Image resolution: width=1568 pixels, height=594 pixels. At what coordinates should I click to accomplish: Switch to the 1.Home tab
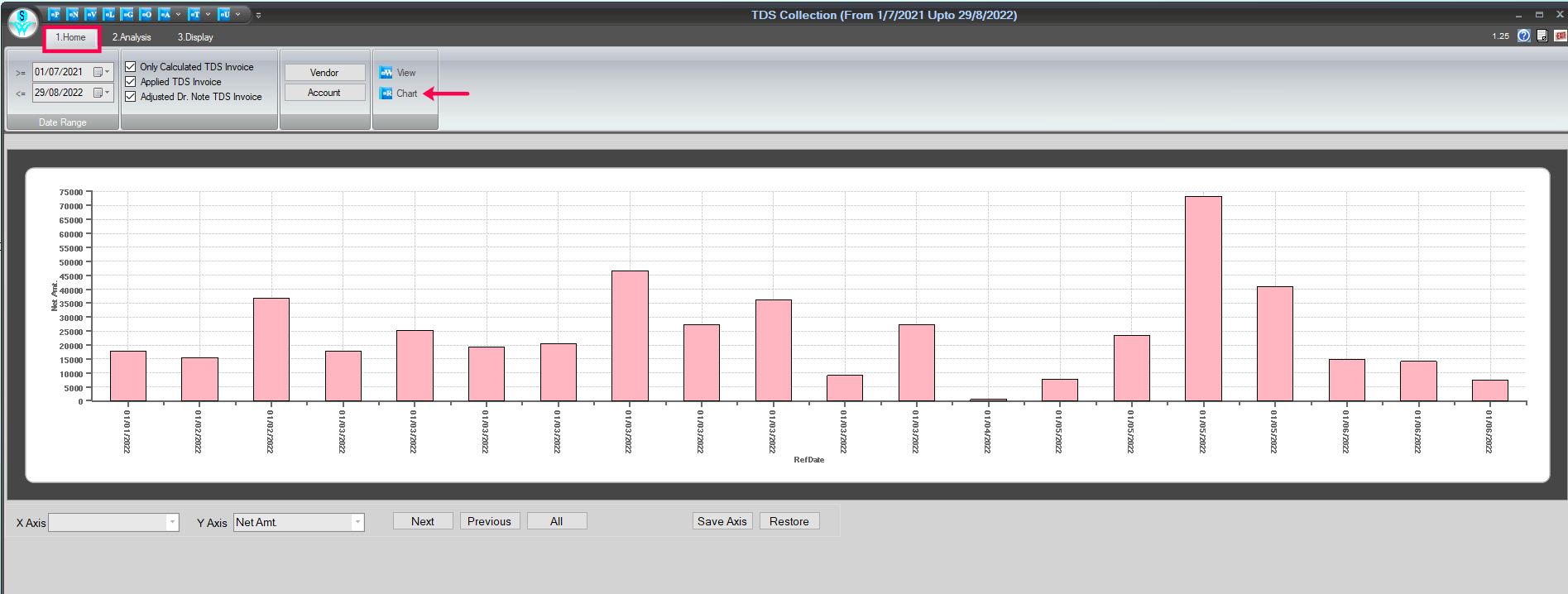(71, 37)
